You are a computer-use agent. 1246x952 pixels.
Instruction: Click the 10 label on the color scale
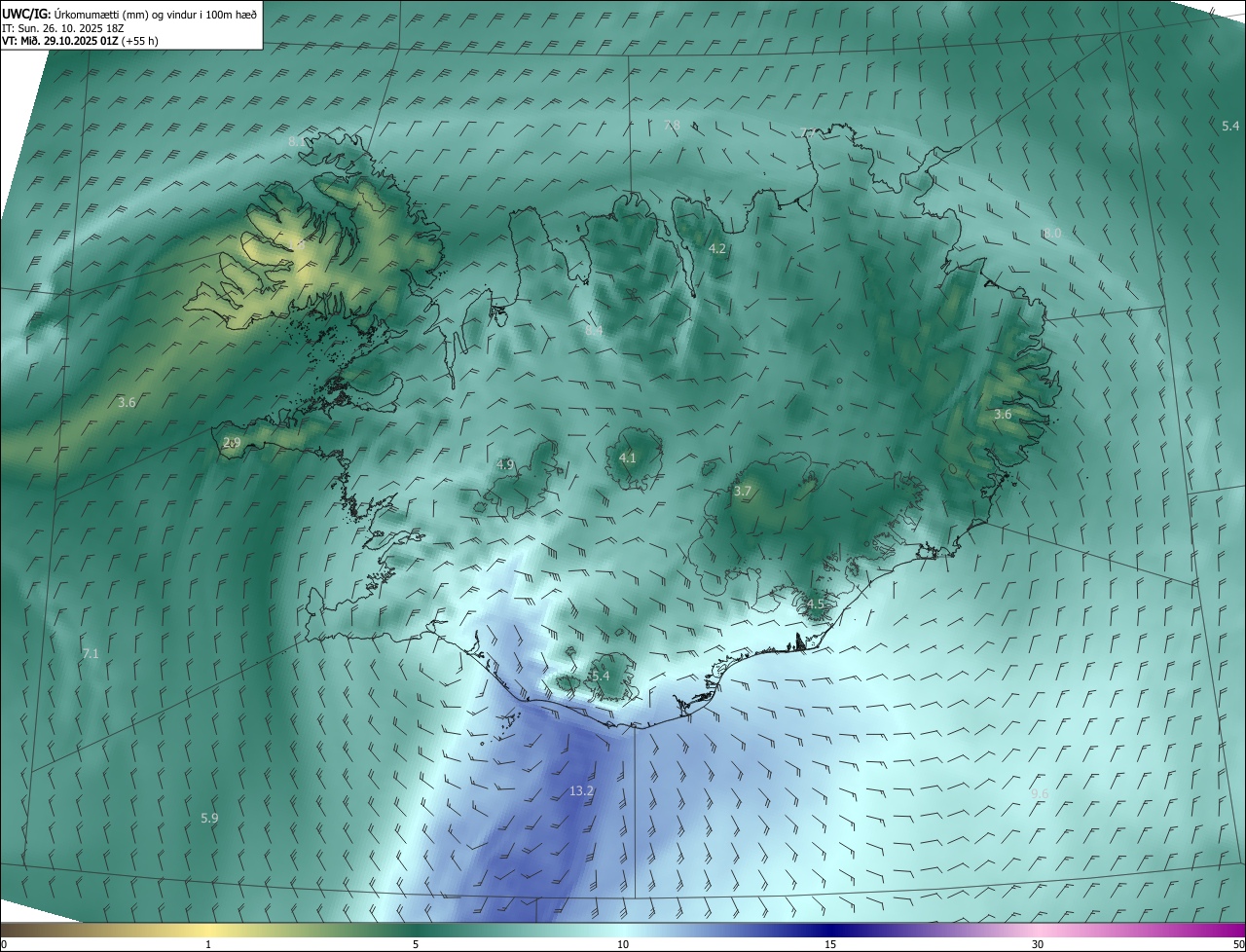[623, 945]
